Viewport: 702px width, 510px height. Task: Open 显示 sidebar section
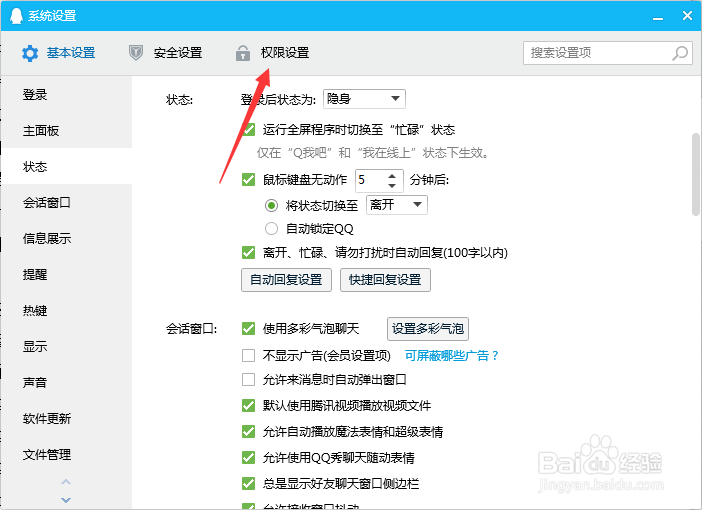[x=66, y=346]
